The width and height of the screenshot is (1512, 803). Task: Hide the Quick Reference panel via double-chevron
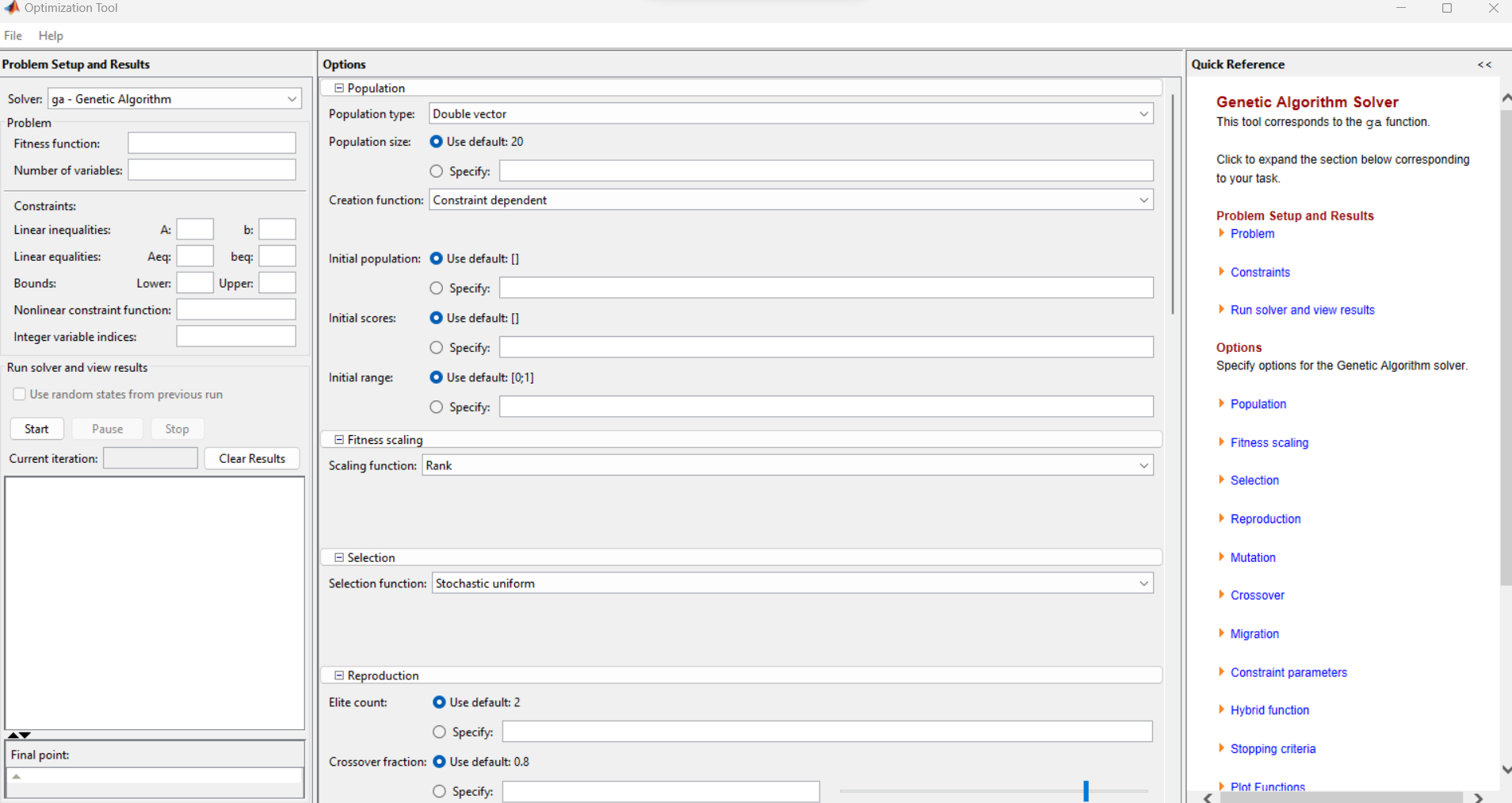click(1484, 64)
